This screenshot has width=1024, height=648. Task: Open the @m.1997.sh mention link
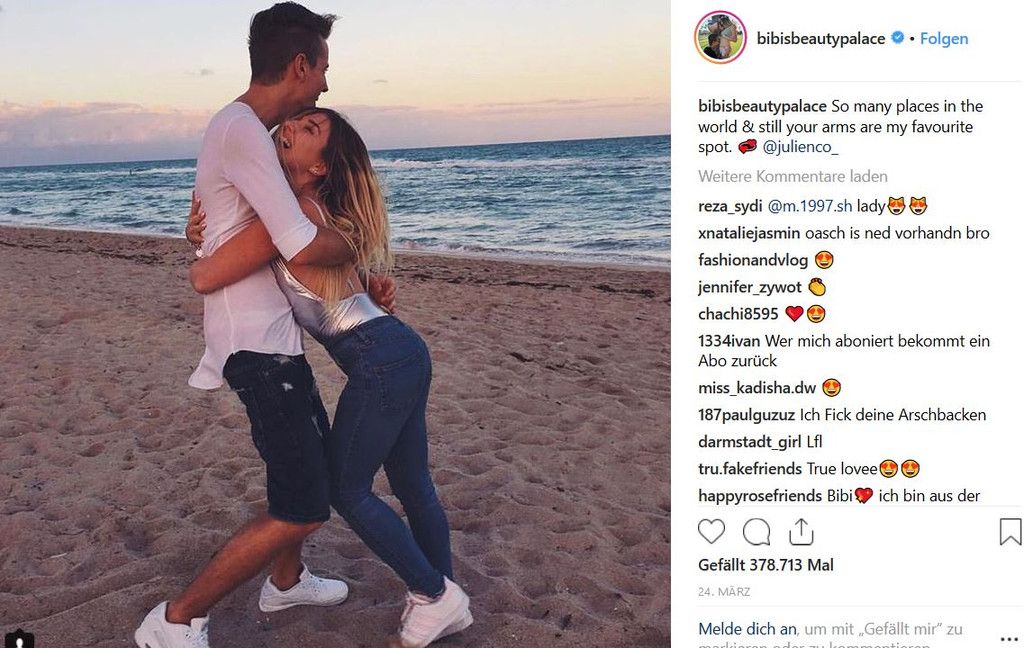click(810, 206)
